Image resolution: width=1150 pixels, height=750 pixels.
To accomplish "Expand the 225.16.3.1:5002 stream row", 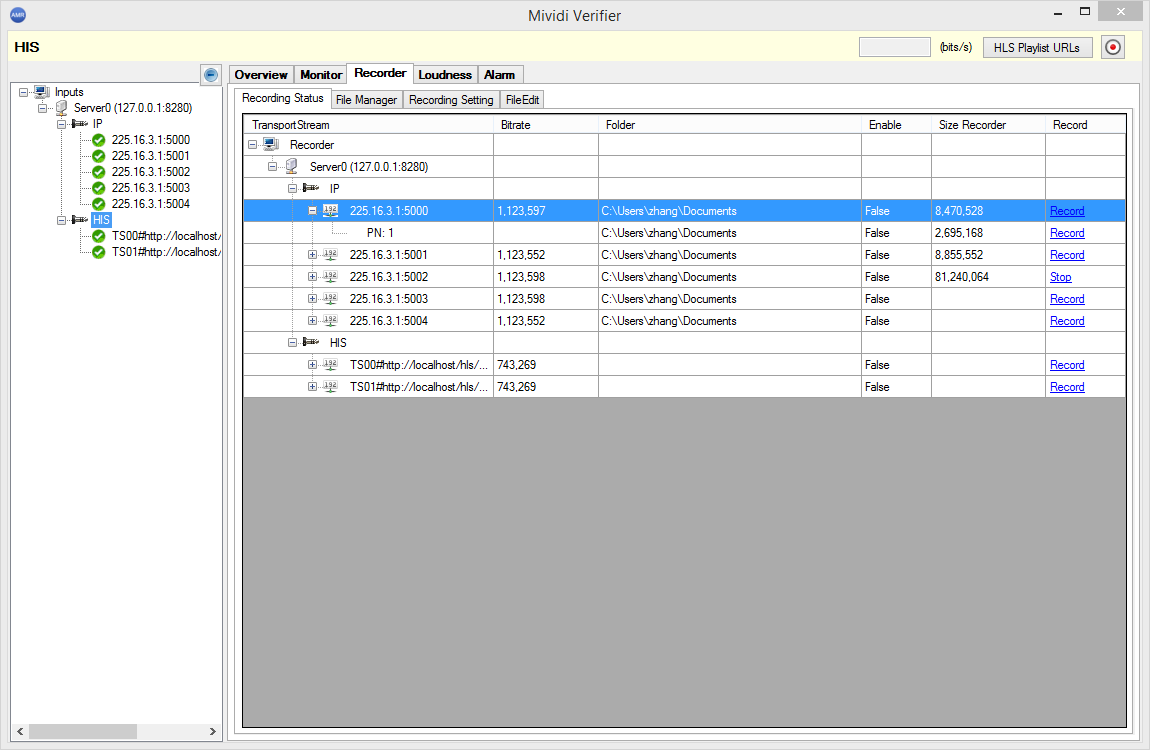I will (x=312, y=277).
